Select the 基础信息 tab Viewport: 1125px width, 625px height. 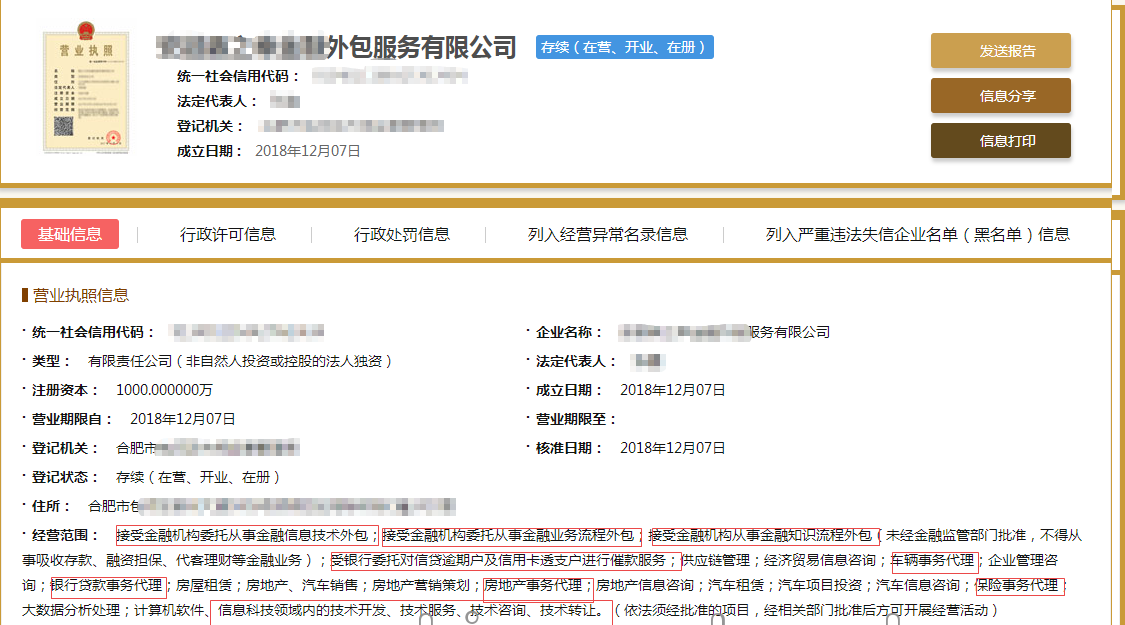coord(70,234)
